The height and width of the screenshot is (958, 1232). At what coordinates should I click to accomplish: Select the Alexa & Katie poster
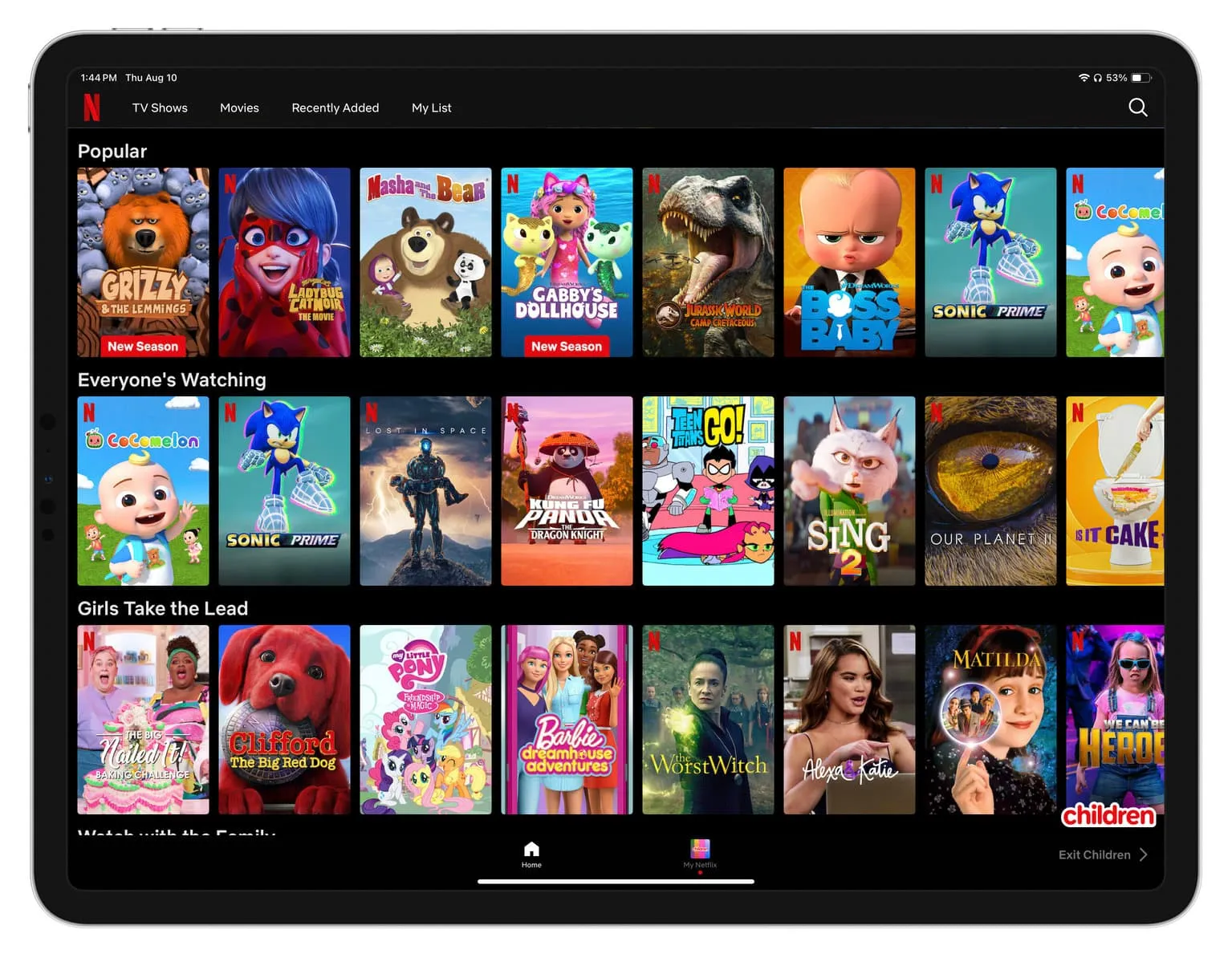[x=849, y=720]
